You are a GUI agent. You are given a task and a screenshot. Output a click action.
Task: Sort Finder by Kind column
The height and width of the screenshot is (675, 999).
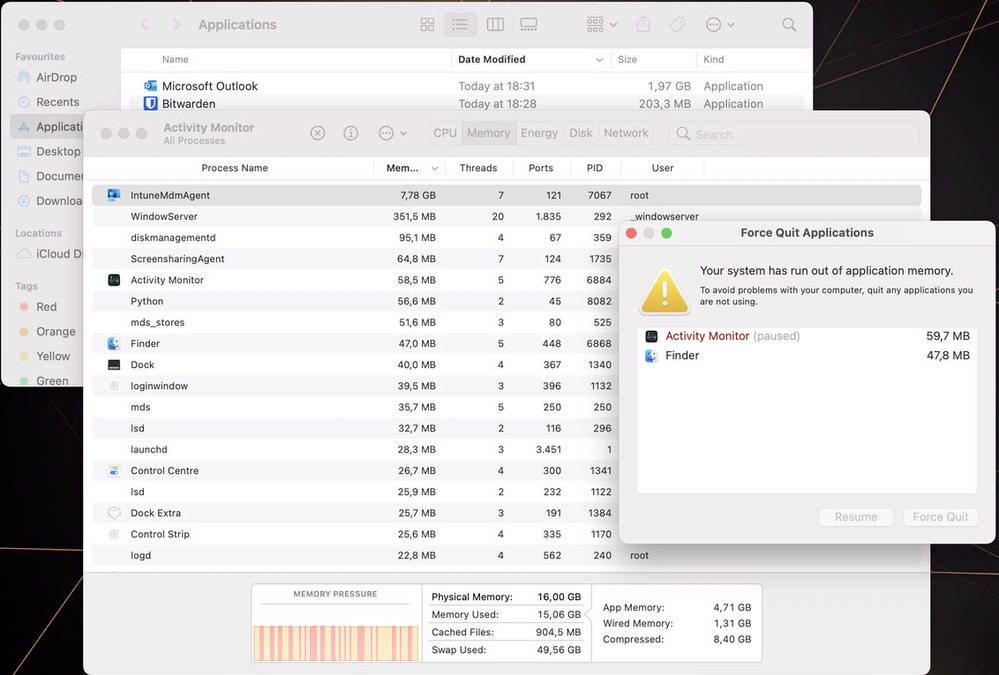714,59
